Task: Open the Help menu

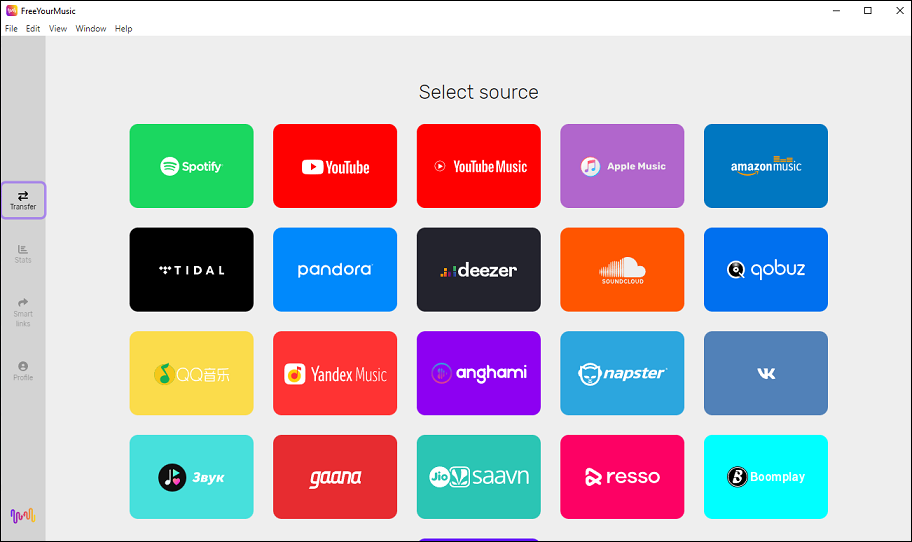Action: pyautogui.click(x=123, y=28)
